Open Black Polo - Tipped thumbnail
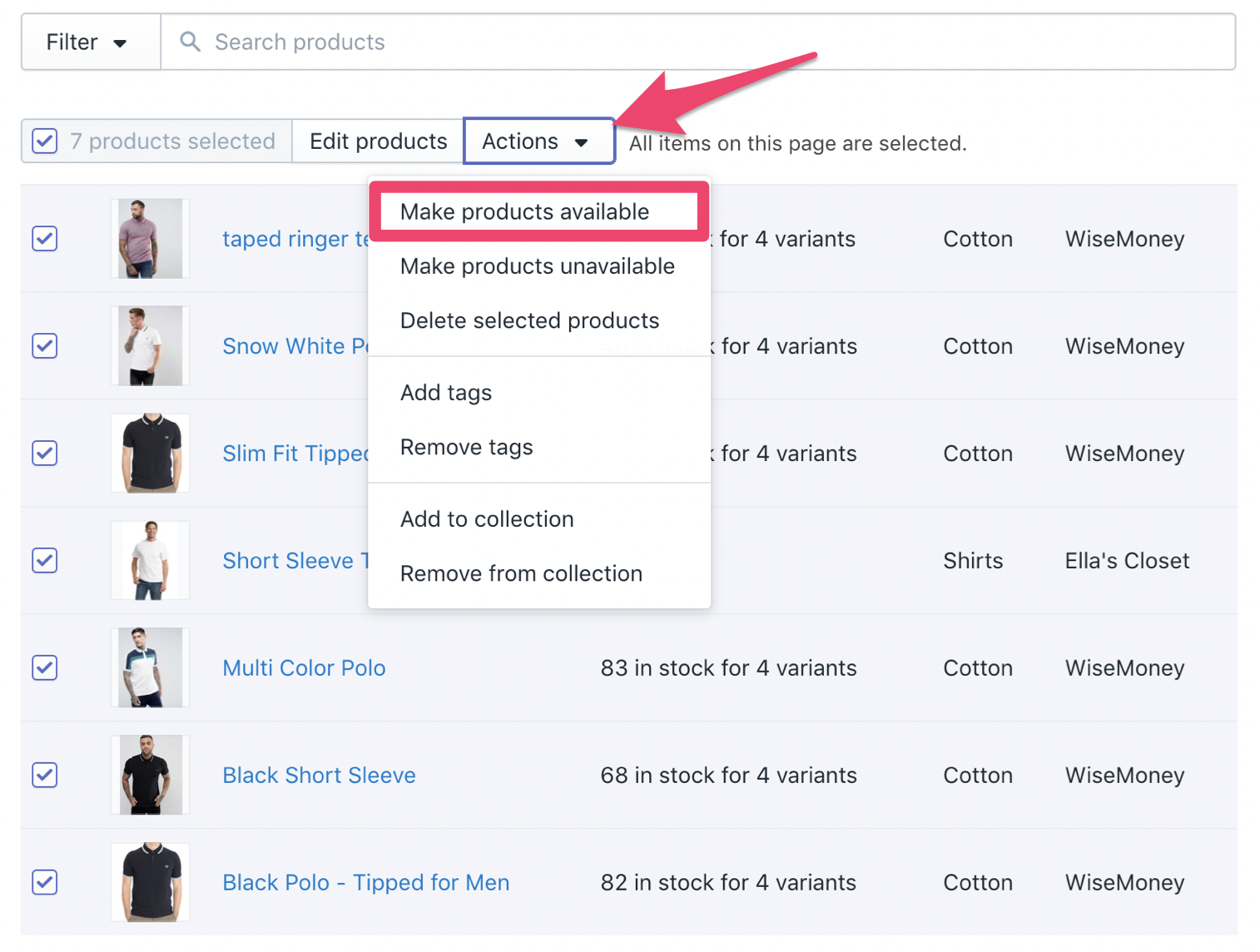This screenshot has height=952, width=1260. (x=151, y=882)
